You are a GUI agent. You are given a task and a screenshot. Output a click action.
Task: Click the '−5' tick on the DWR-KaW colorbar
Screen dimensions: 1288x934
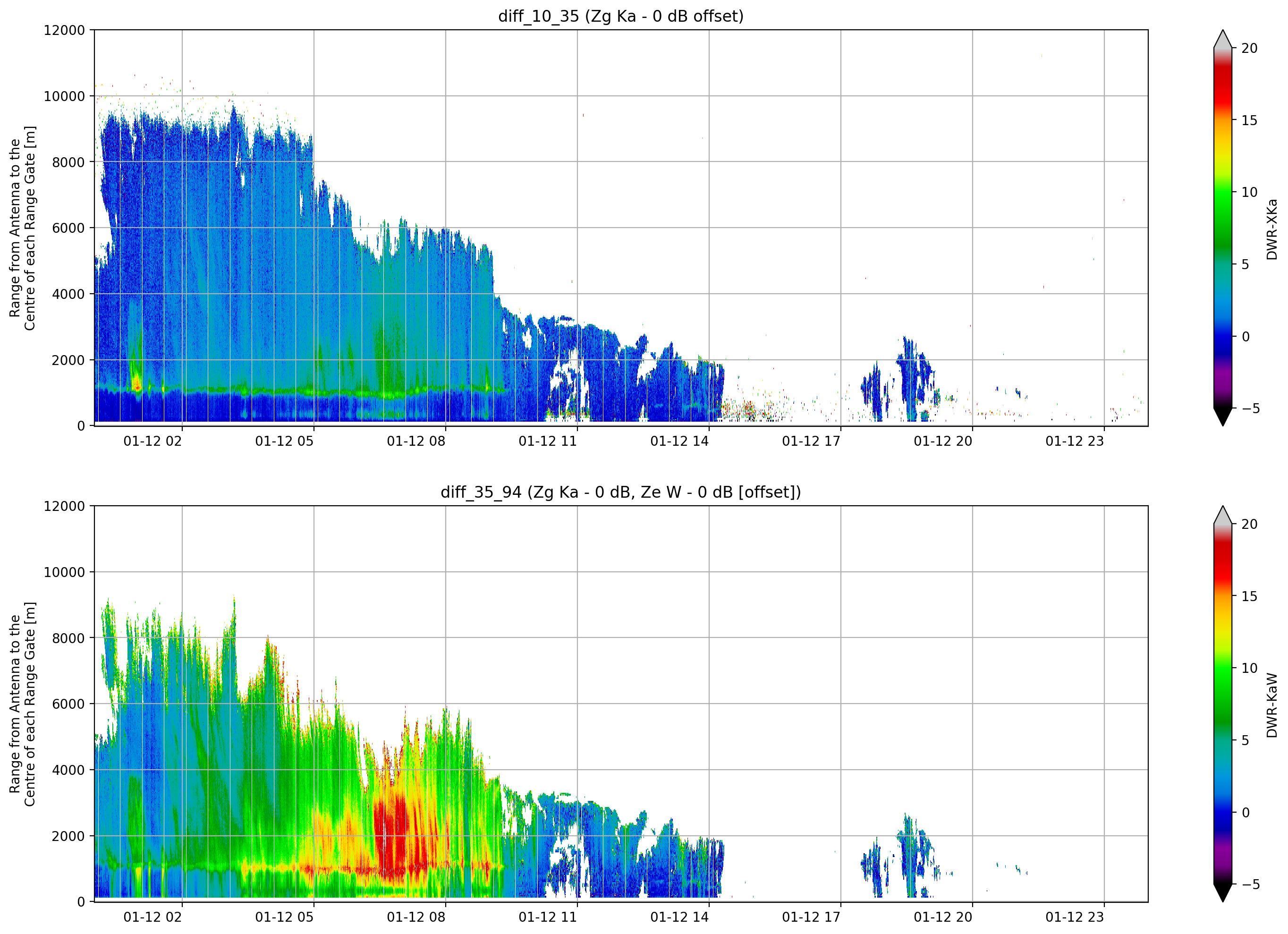click(1251, 884)
